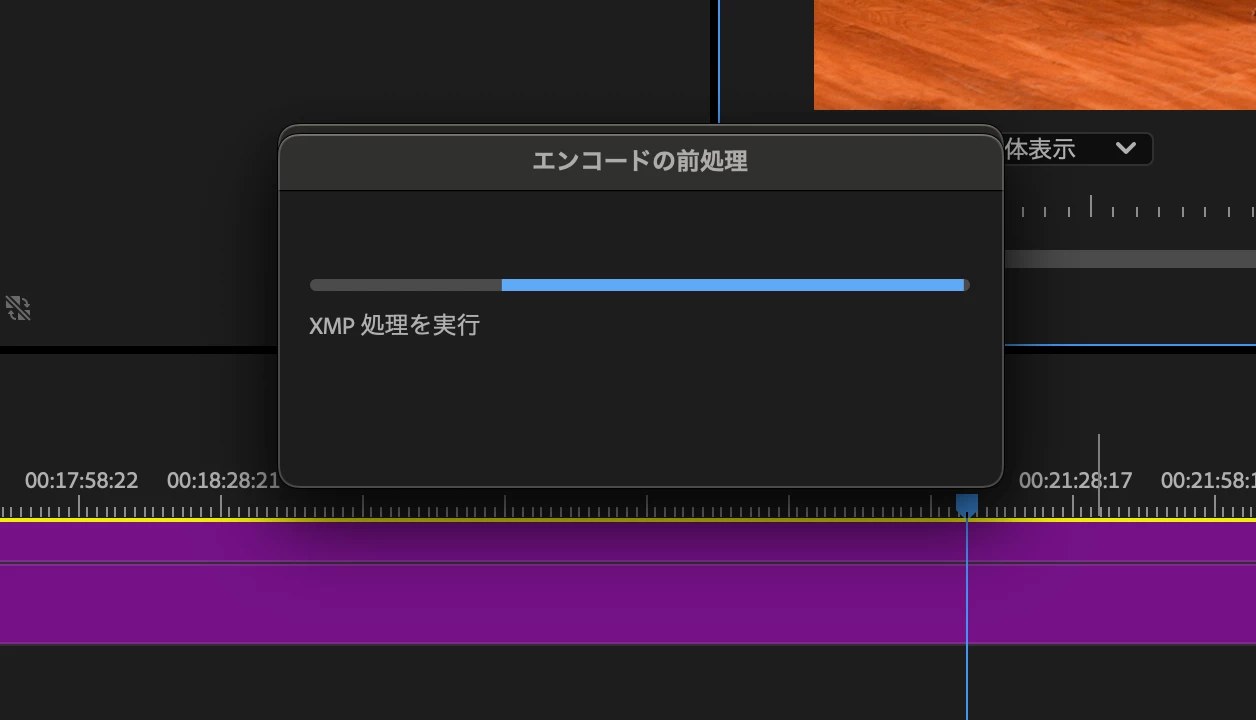The width and height of the screenshot is (1256, 720).
Task: Click the program monitor video preview
Action: [x=1035, y=54]
